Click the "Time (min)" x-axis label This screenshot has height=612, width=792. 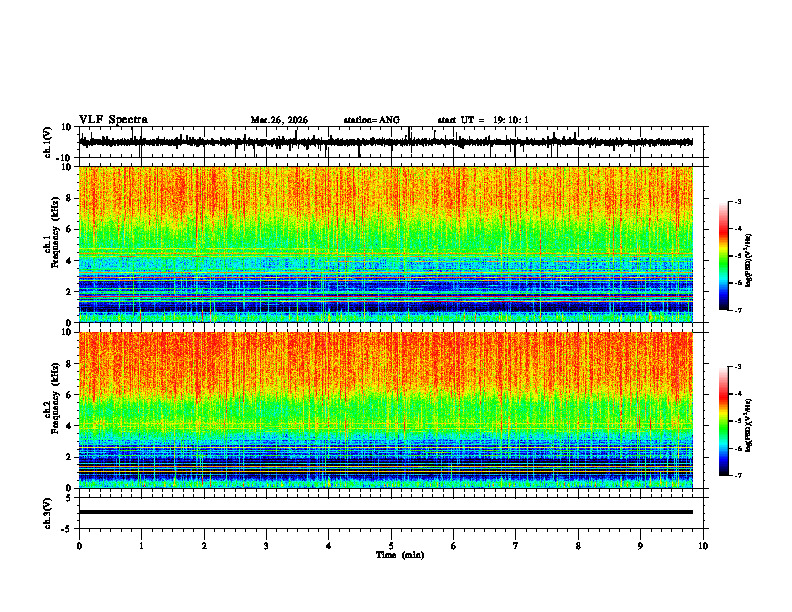[400, 555]
